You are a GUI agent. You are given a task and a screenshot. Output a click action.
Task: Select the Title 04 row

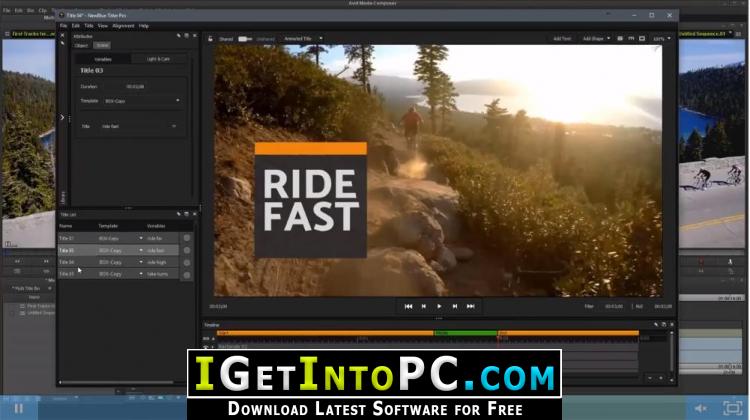118,262
